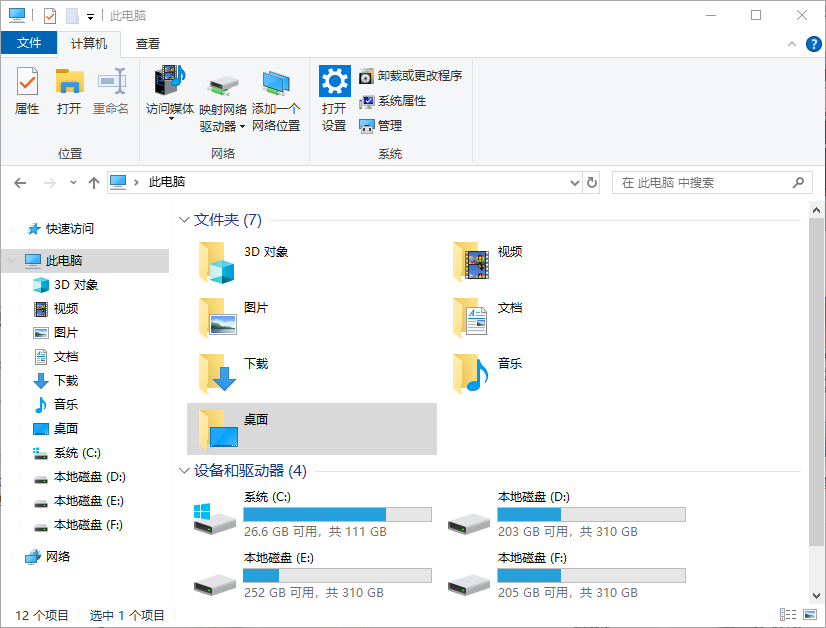Open 访问媒体 (Access media) in ribbon
The width and height of the screenshot is (826, 628).
pos(170,91)
